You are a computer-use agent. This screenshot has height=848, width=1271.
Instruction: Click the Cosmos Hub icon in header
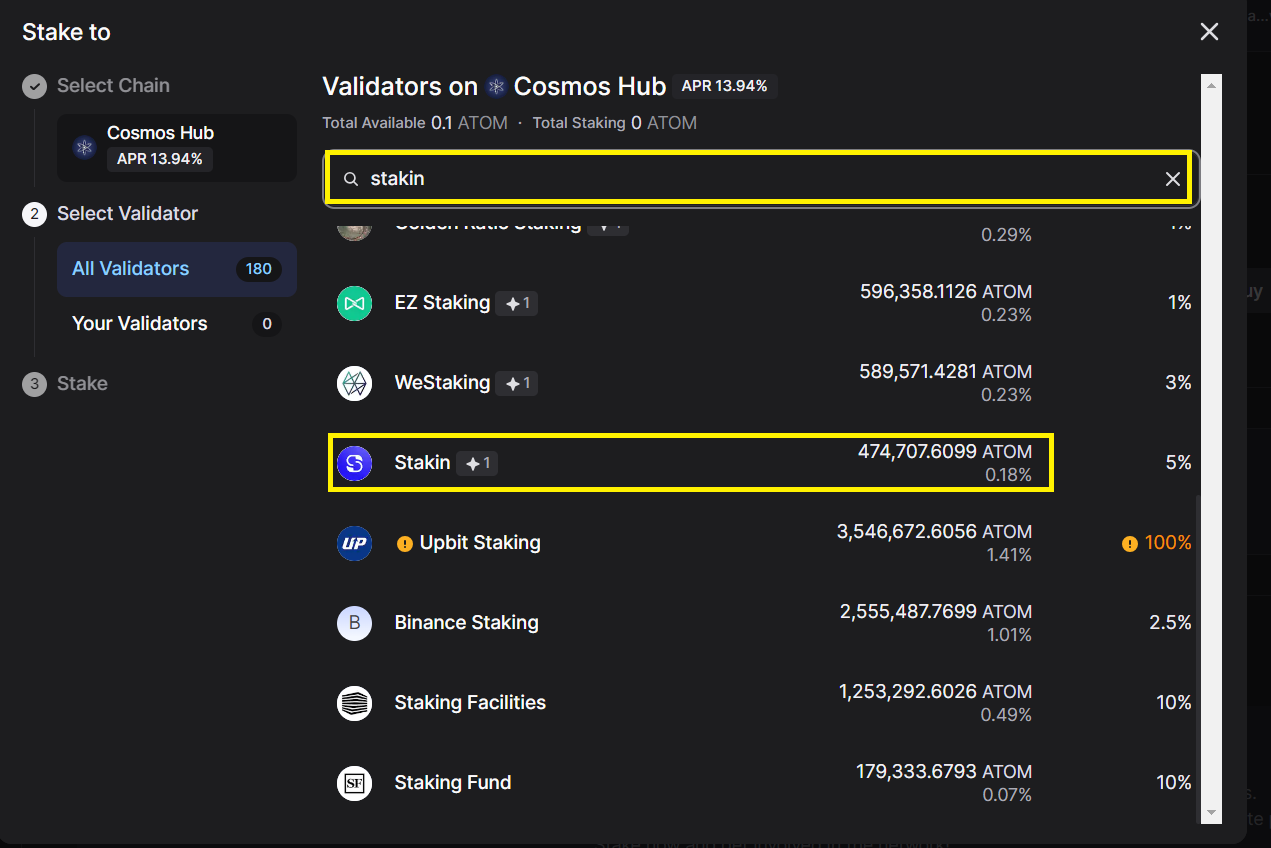point(496,87)
